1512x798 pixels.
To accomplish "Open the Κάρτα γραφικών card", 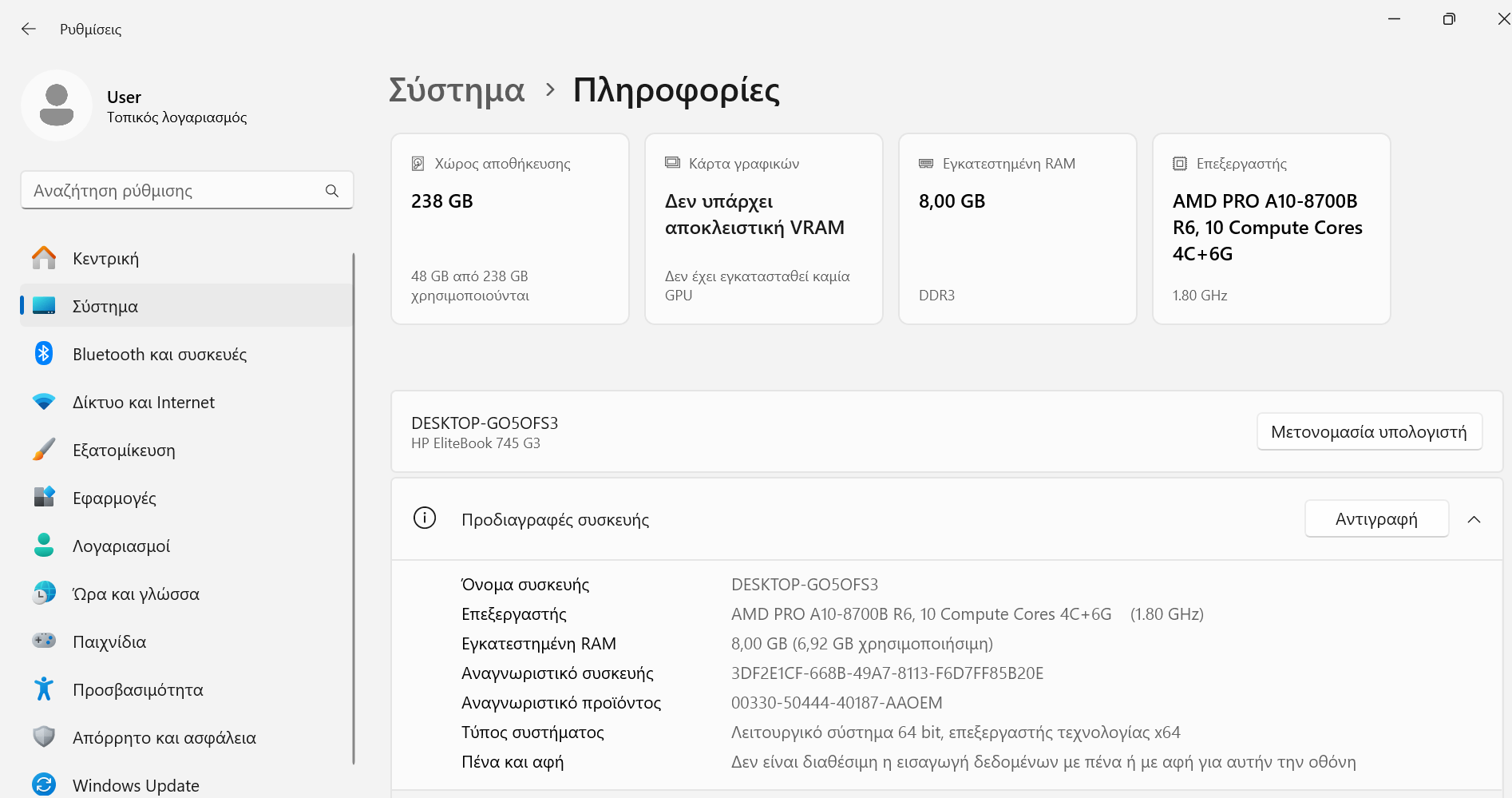I will (764, 229).
